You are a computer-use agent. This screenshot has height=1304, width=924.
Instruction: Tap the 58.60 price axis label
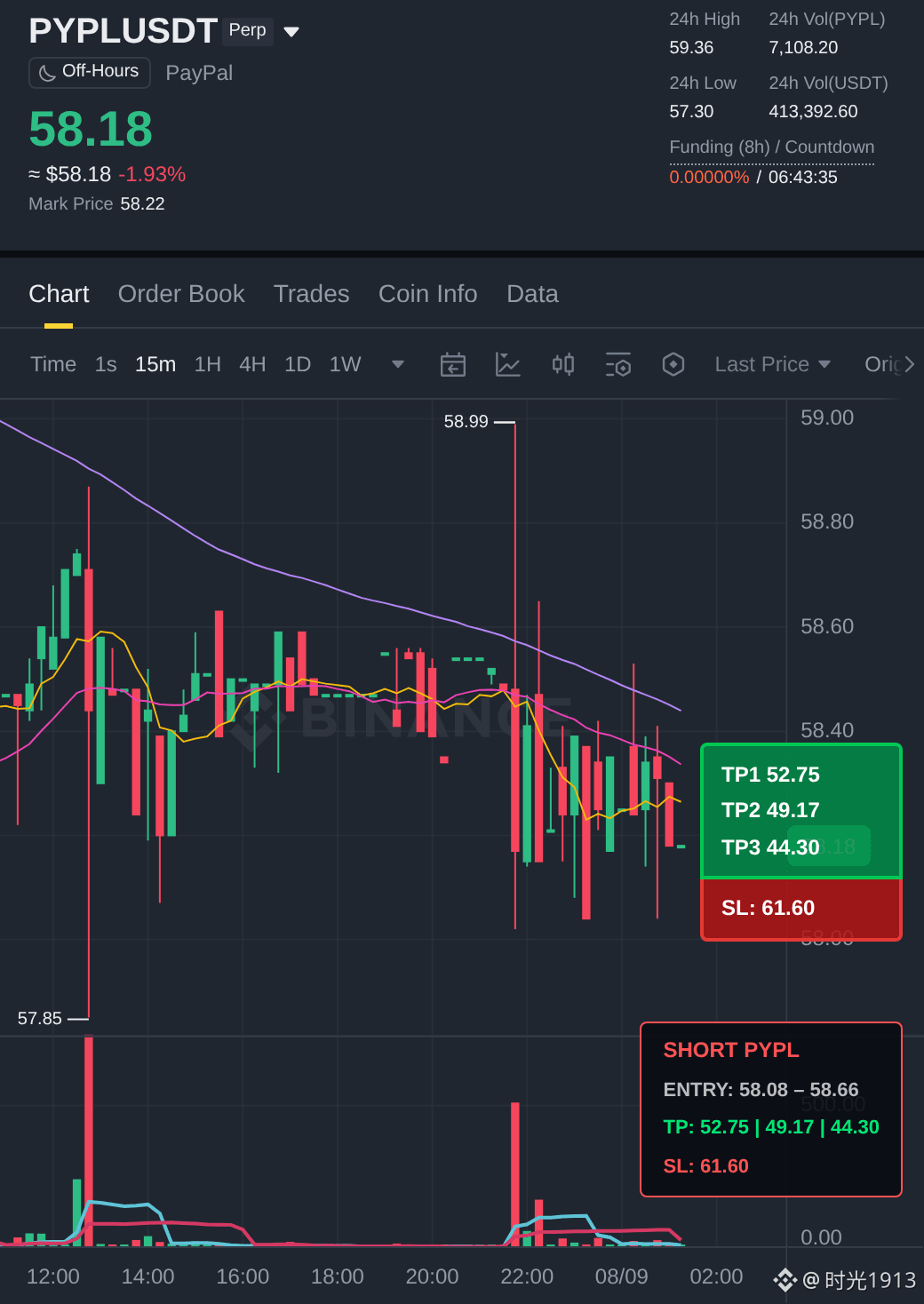(x=827, y=626)
